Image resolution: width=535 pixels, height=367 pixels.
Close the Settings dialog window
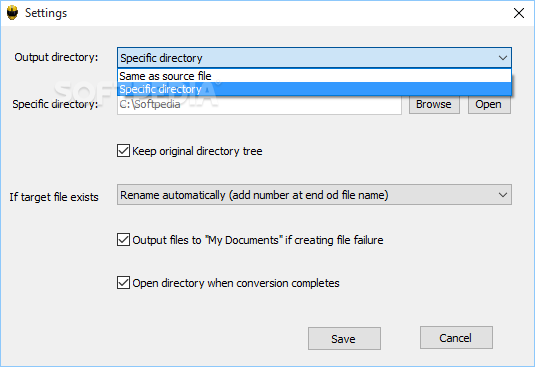519,13
